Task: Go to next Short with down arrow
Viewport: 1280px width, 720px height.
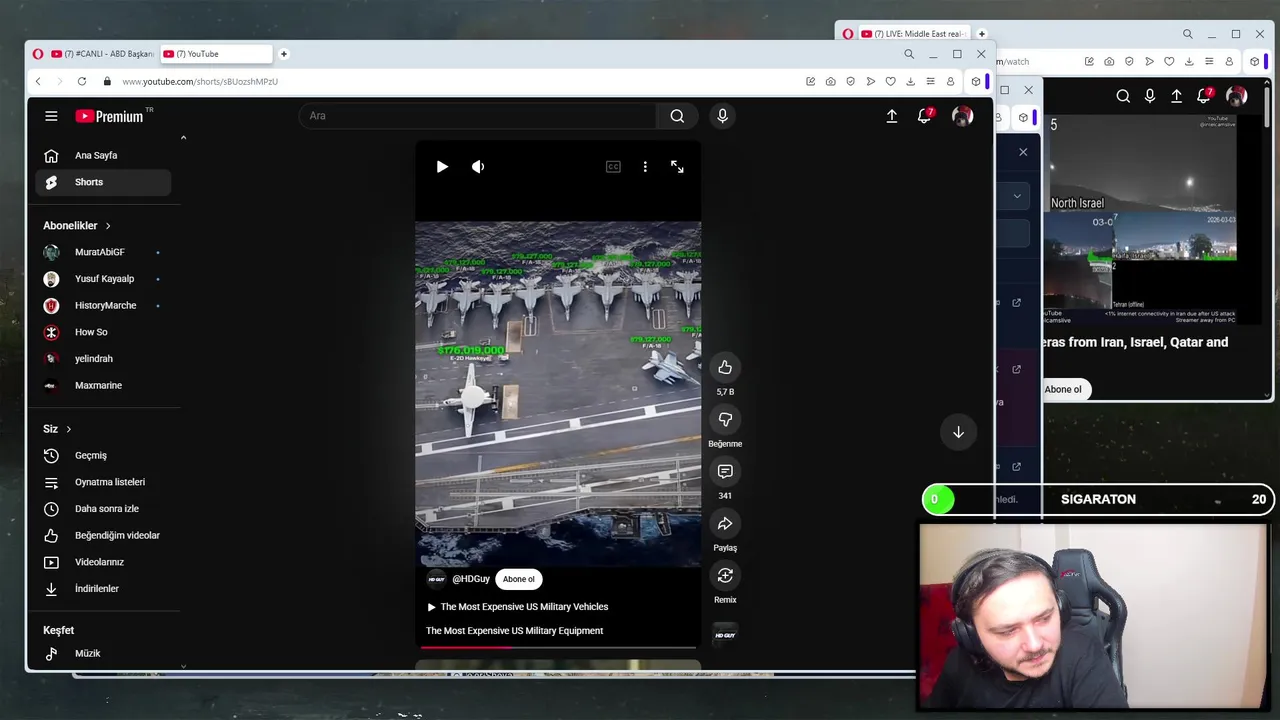Action: click(x=958, y=432)
